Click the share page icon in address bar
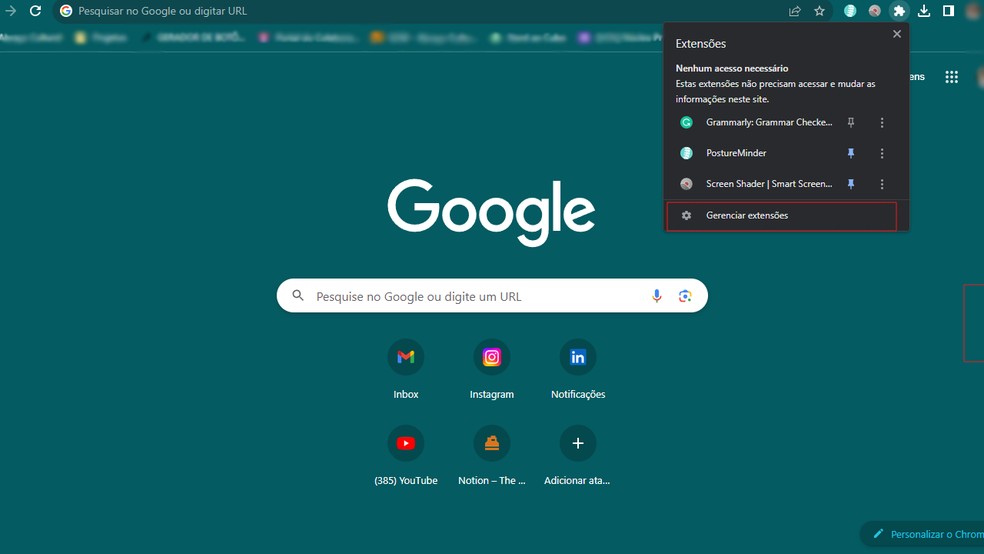The width and height of the screenshot is (984, 554). (x=794, y=11)
